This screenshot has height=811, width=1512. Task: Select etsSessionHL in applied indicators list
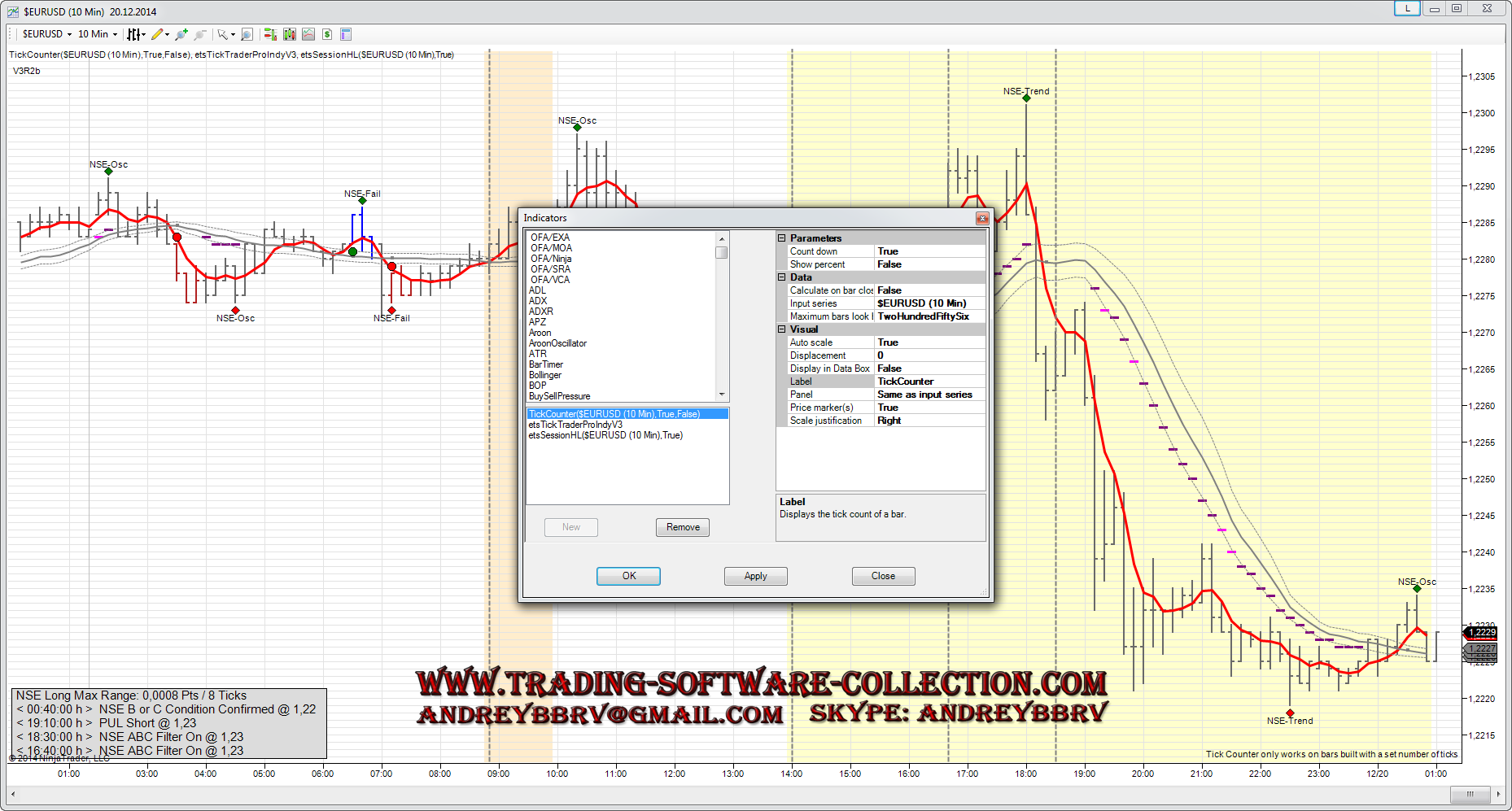(x=605, y=435)
